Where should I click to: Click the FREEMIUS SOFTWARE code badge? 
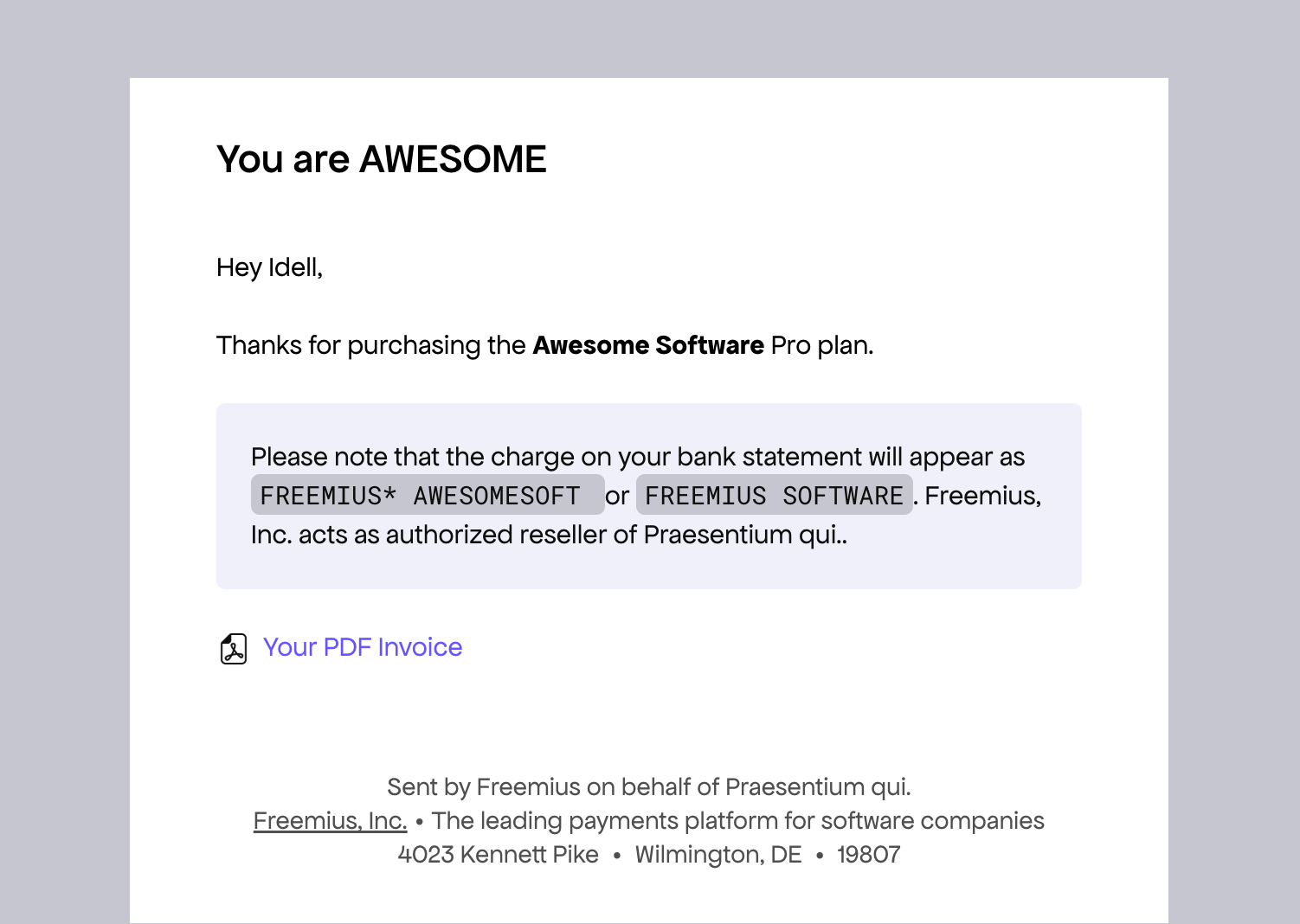774,495
